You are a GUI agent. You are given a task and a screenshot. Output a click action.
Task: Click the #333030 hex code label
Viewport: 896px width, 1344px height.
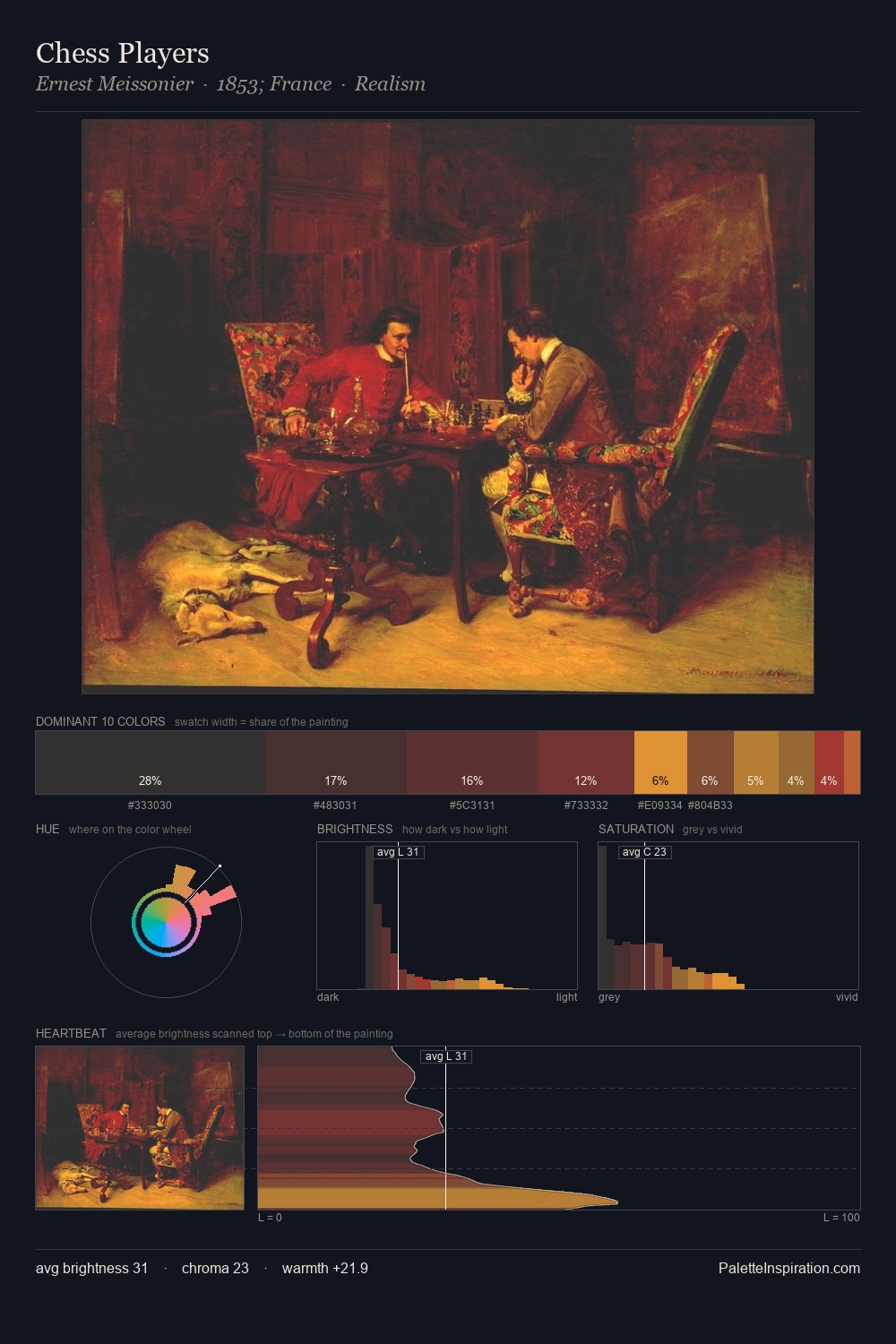(151, 806)
